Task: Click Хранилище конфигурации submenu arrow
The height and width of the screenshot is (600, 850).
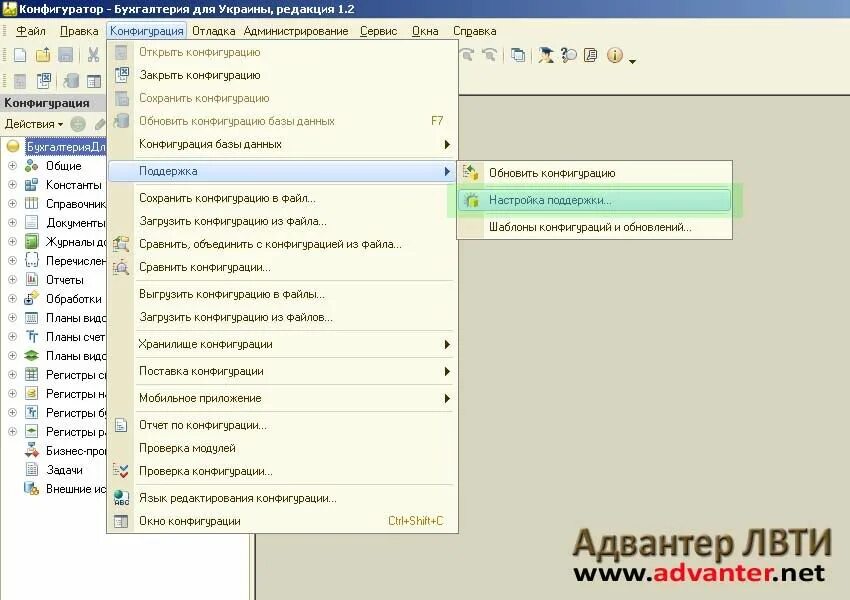Action: pos(447,345)
